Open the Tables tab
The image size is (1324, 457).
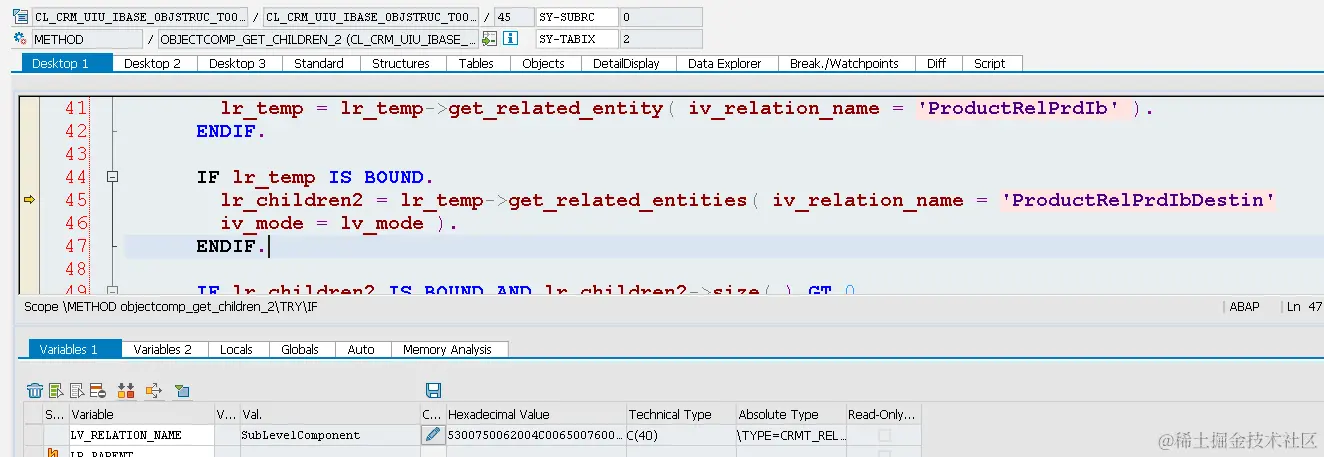476,63
